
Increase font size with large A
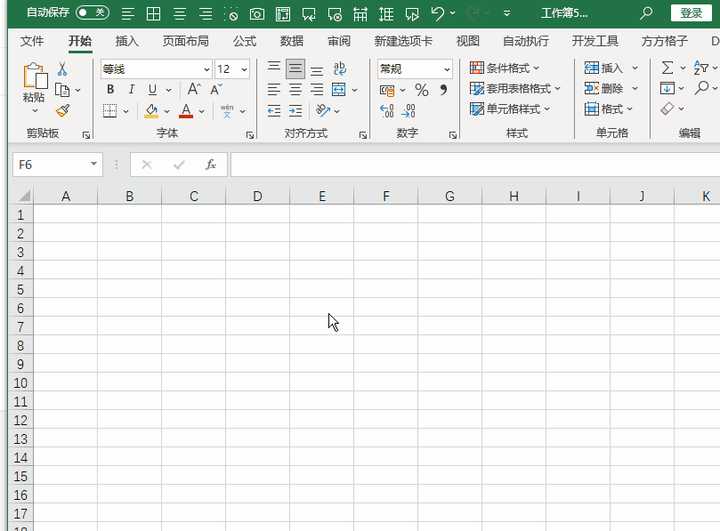click(x=193, y=89)
